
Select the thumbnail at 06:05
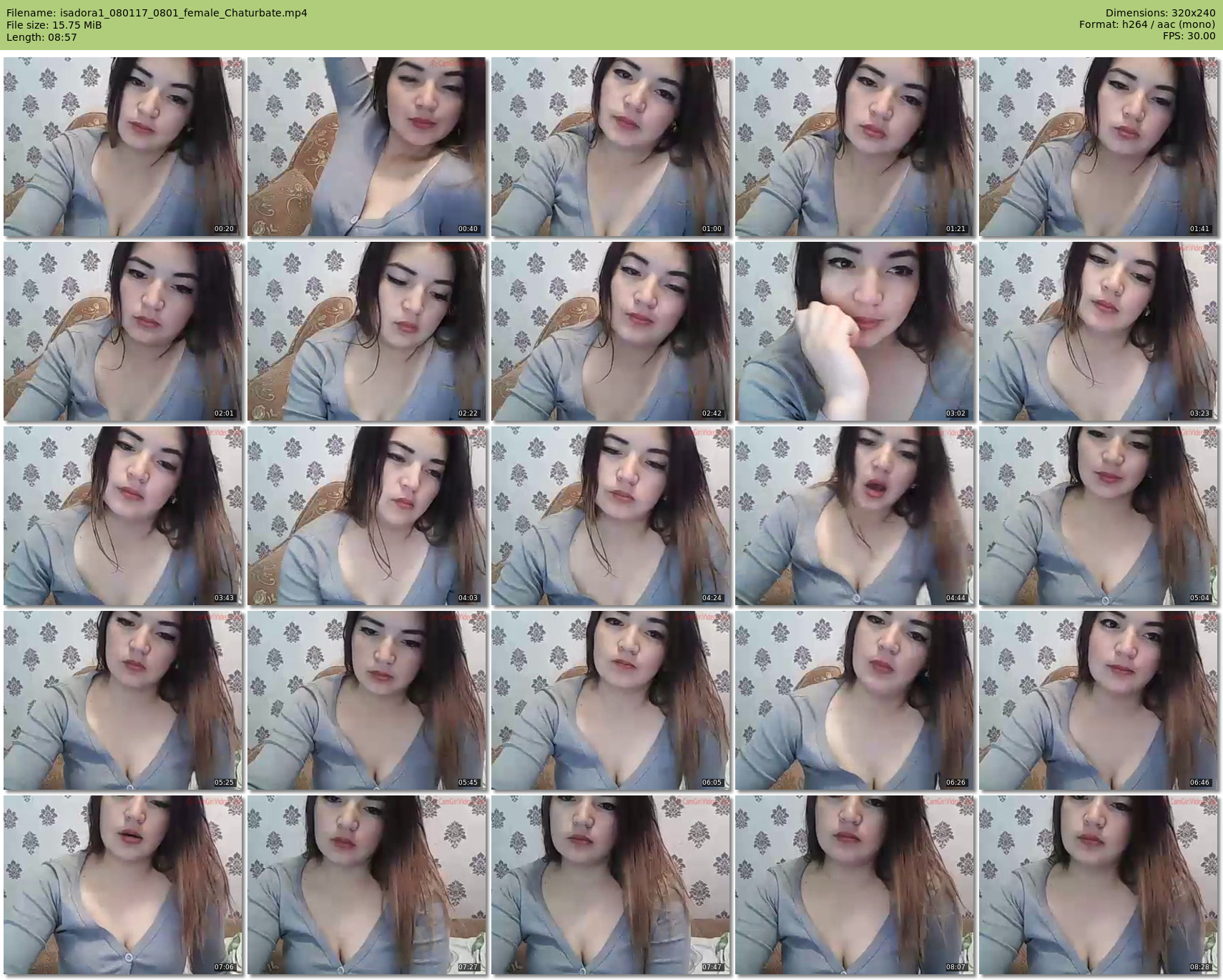pos(611,700)
